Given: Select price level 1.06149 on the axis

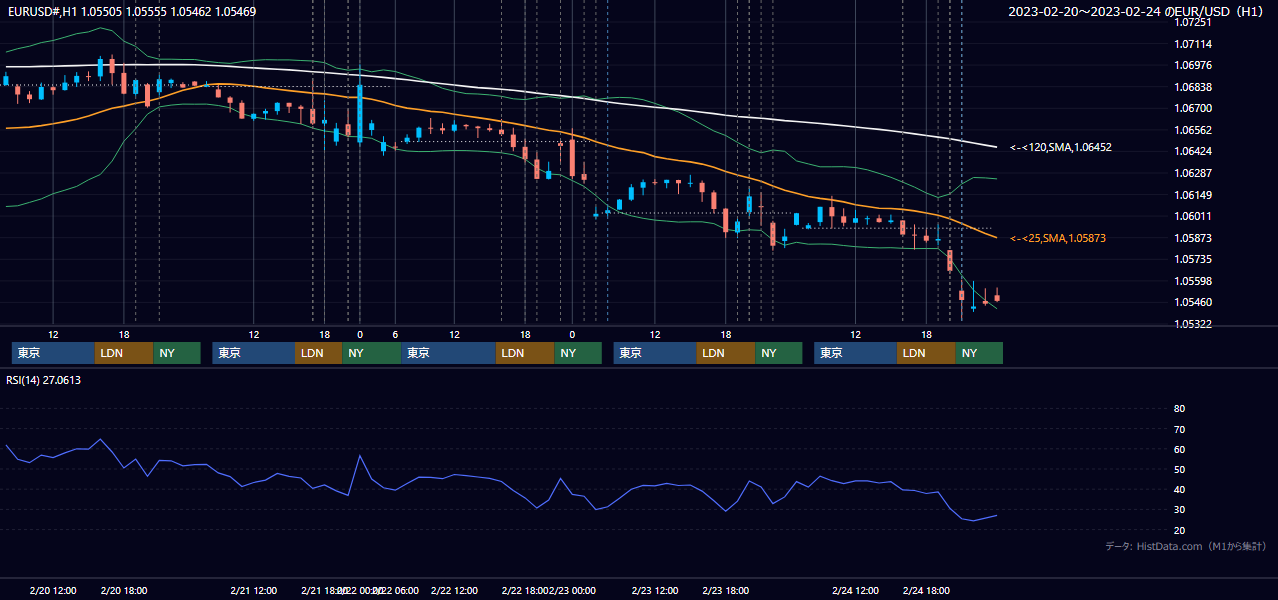Looking at the screenshot, I should 1193,195.
